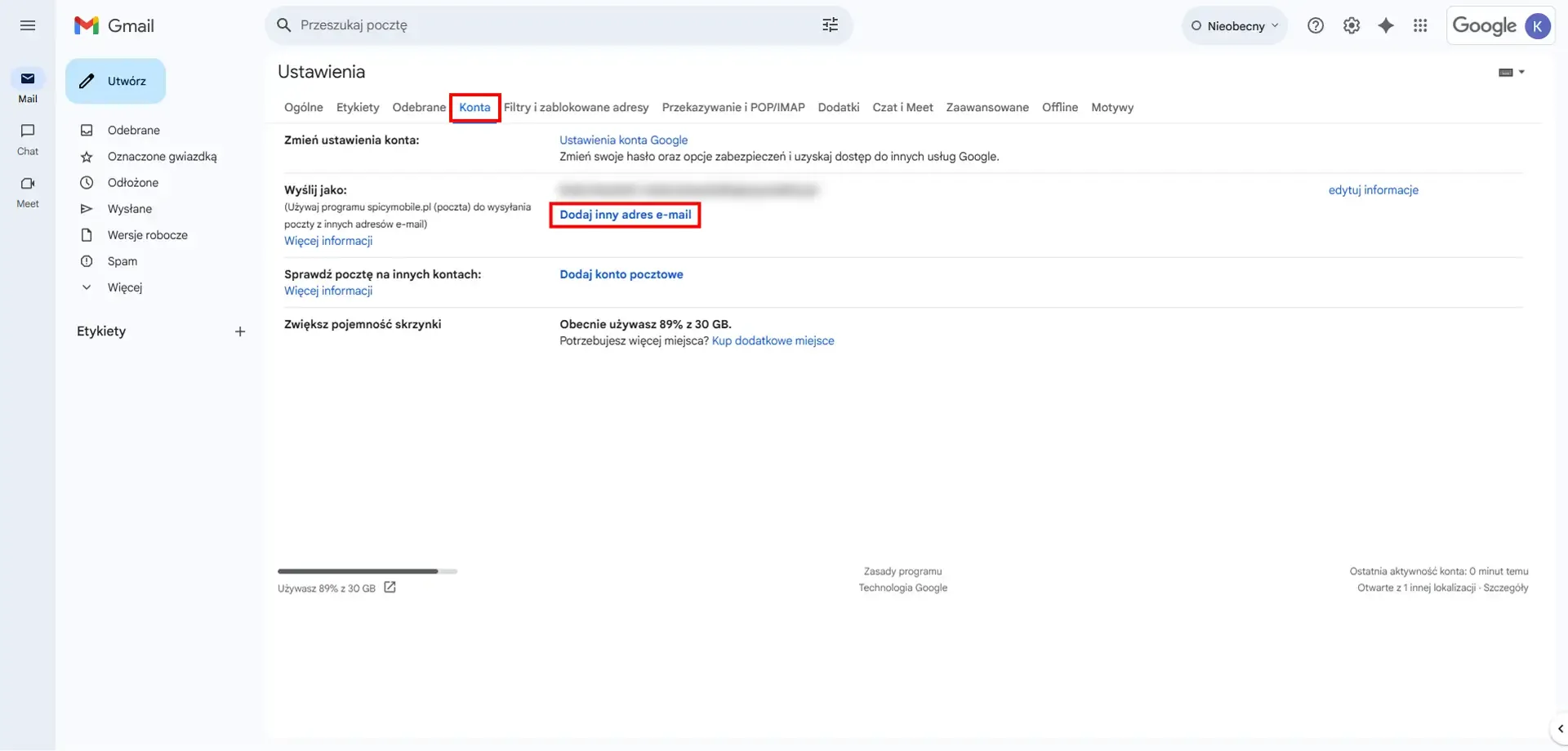Switch to the Chat sidebar section
The height and width of the screenshot is (751, 1568).
(x=27, y=139)
